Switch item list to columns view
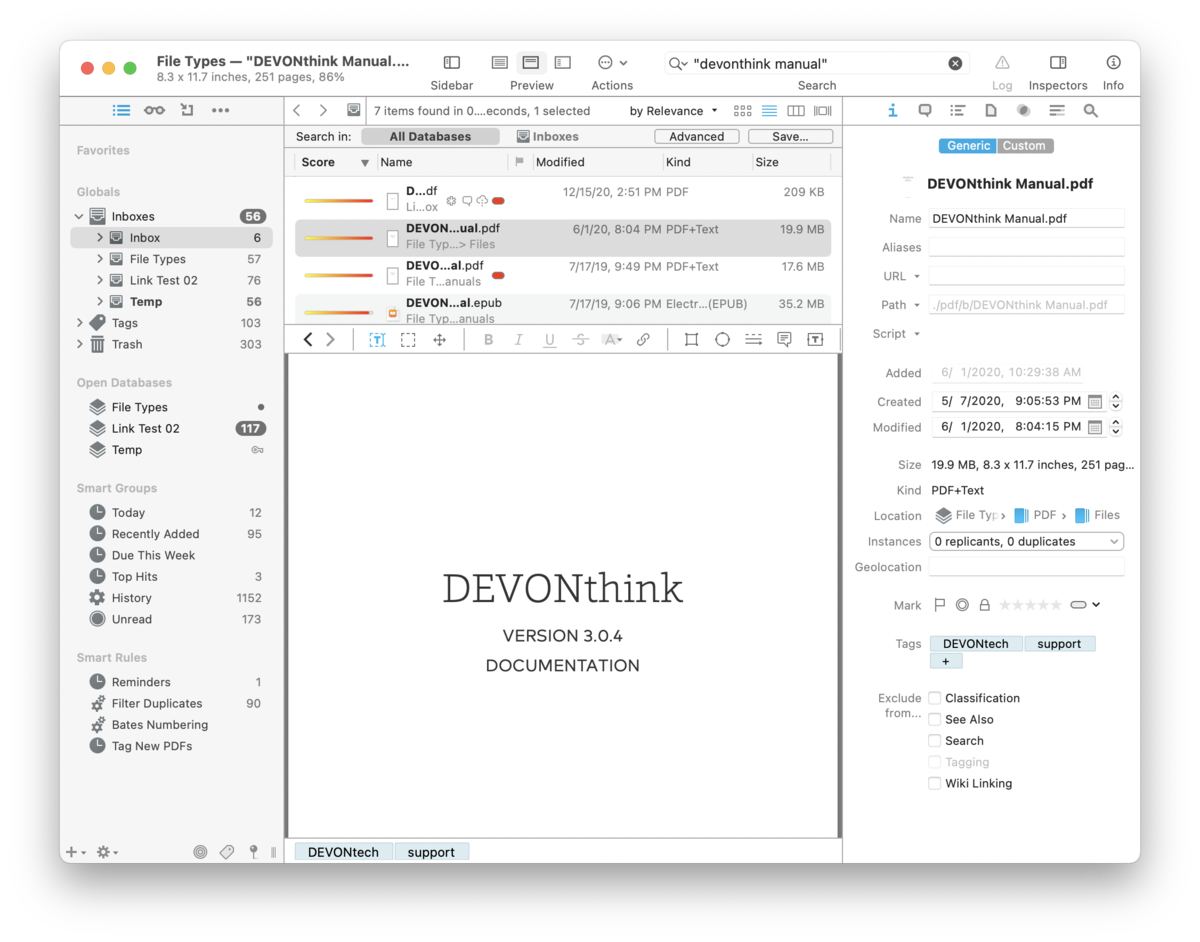This screenshot has height=942, width=1200. (796, 111)
